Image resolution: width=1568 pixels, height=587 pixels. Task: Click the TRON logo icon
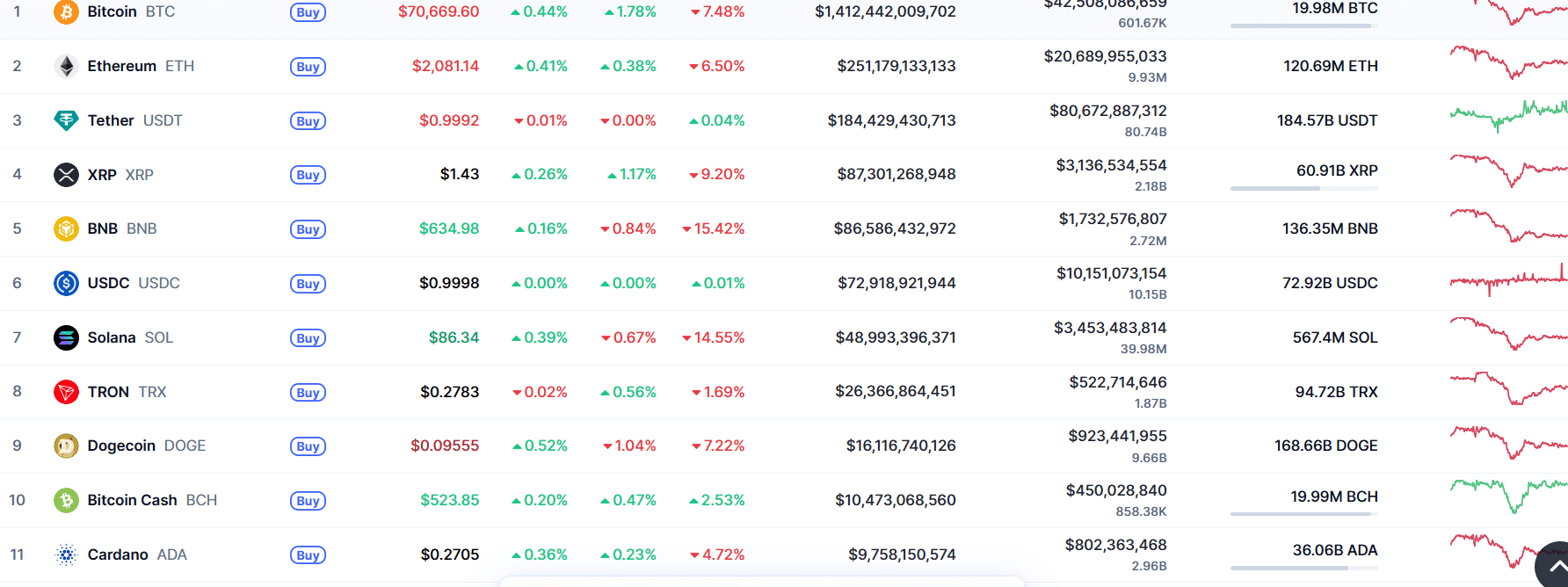(66, 392)
